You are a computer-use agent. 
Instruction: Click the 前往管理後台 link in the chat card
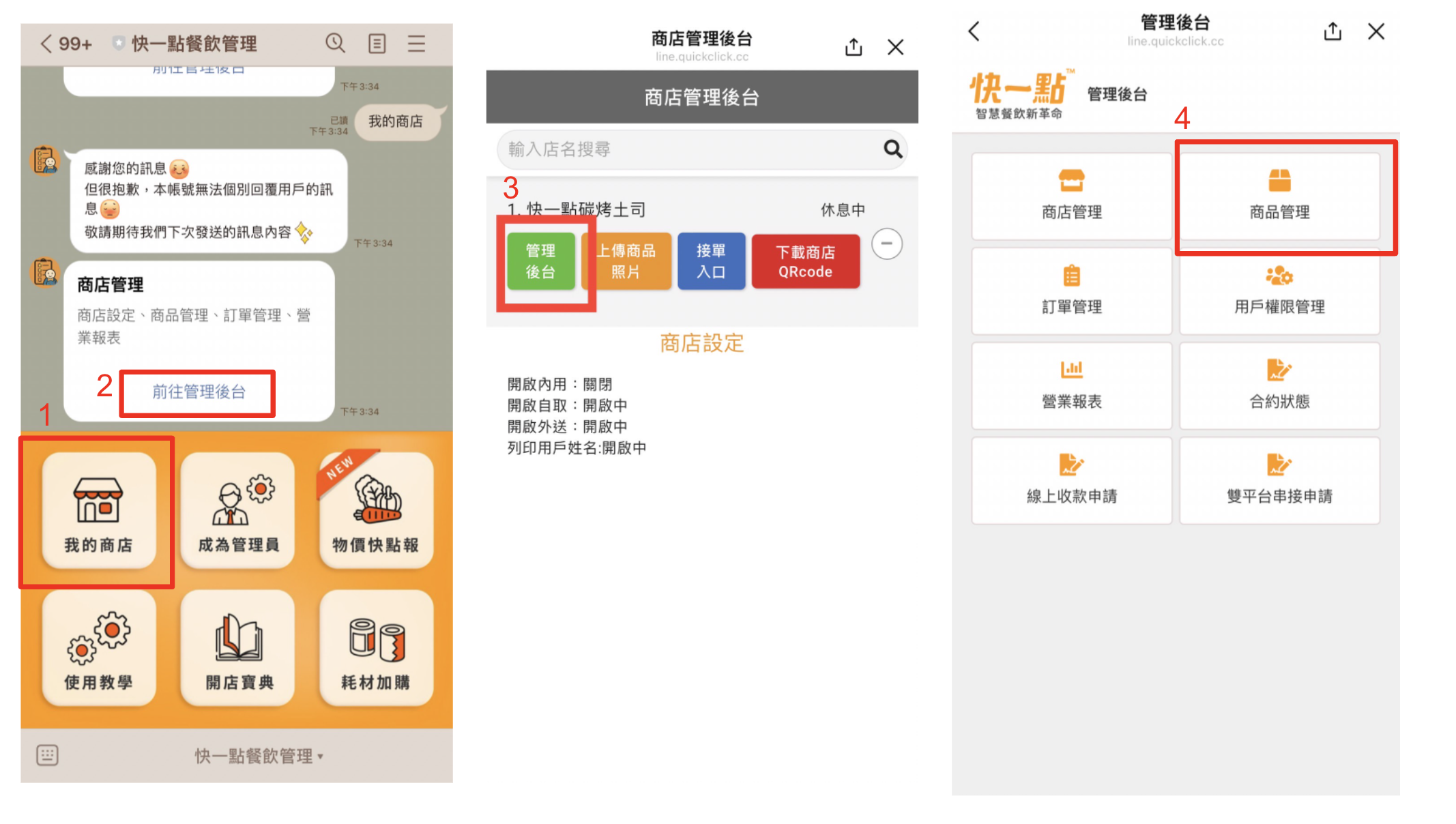click(199, 392)
